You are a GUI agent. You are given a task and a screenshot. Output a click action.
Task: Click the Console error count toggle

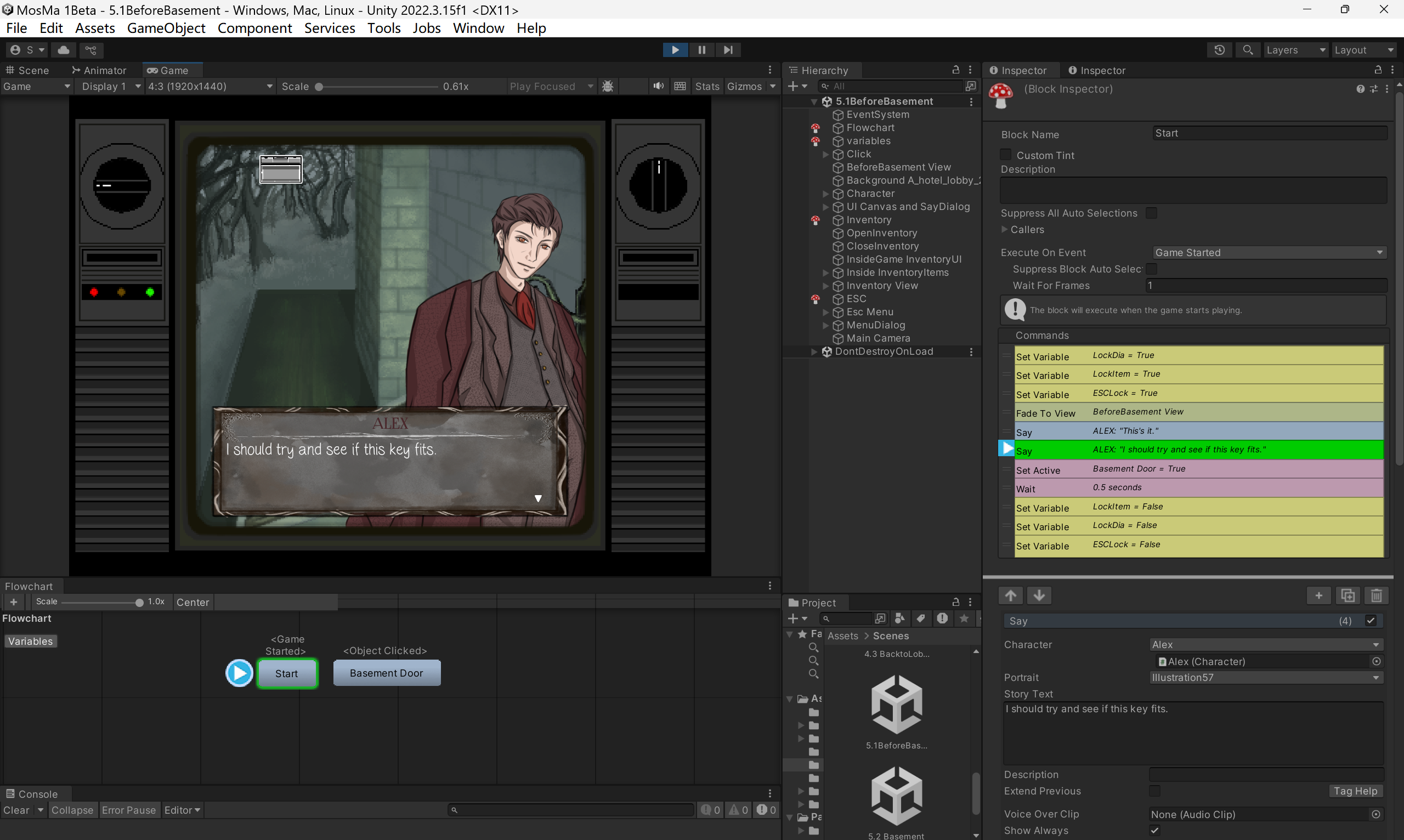pos(766,810)
